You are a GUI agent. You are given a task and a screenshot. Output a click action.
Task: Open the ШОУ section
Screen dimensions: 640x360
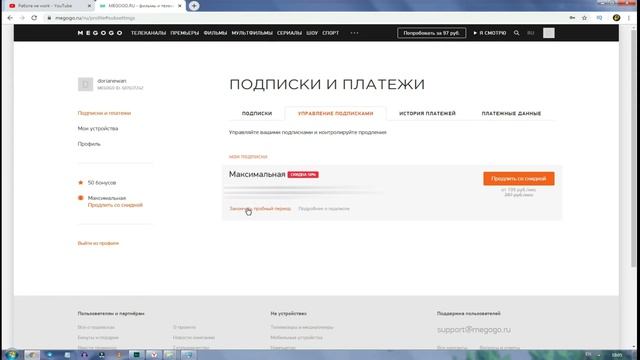pos(312,33)
